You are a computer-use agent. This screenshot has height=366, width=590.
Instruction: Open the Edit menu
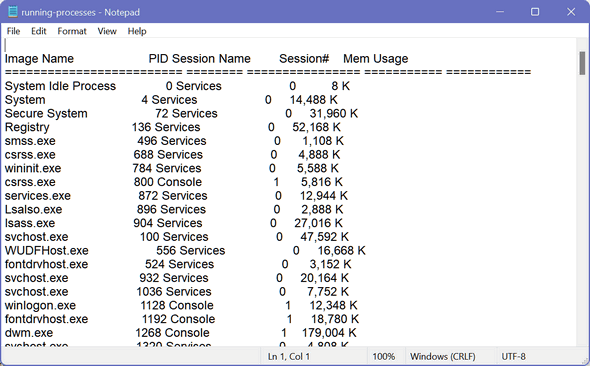[x=38, y=31]
